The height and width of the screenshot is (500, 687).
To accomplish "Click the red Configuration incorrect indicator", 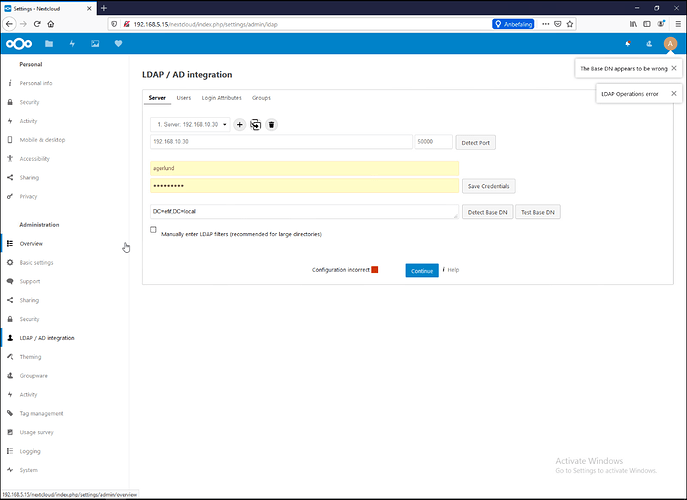I will (375, 270).
